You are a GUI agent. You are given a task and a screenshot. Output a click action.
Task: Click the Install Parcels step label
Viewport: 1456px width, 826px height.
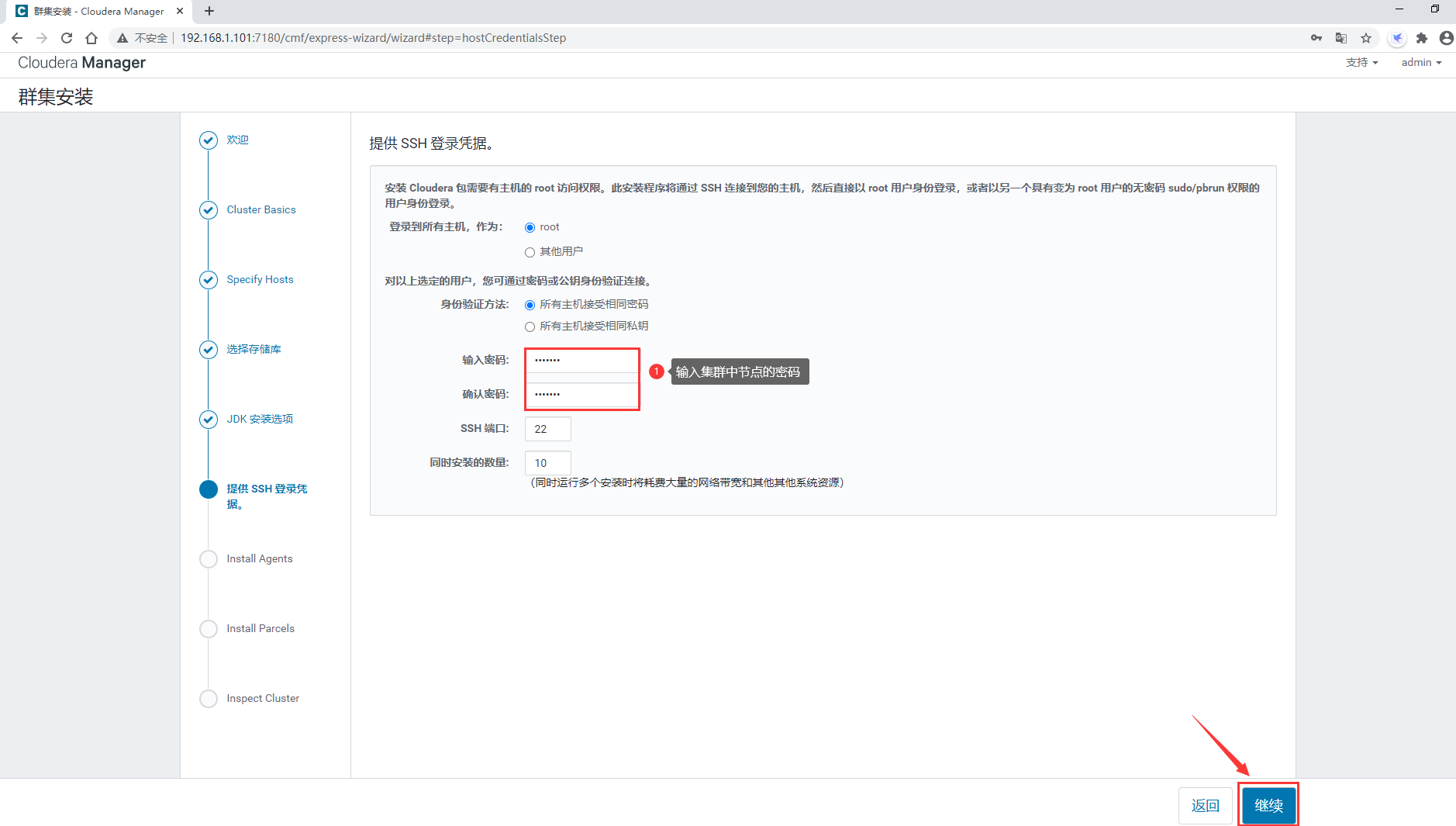(260, 629)
